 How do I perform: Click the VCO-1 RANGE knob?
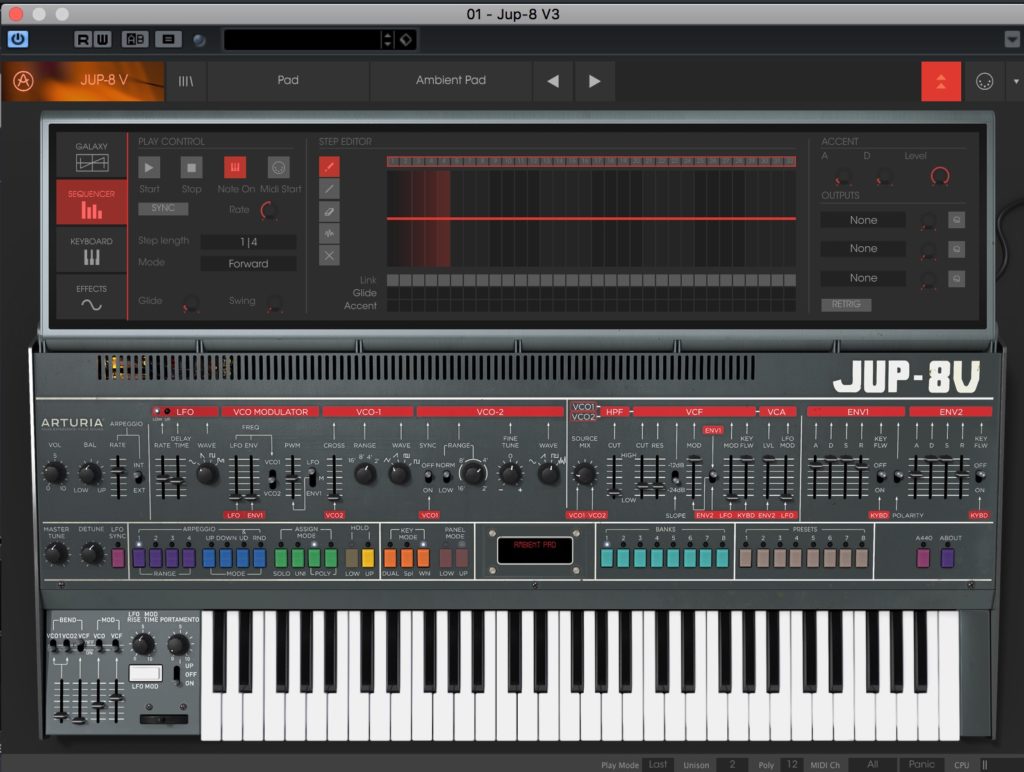365,474
